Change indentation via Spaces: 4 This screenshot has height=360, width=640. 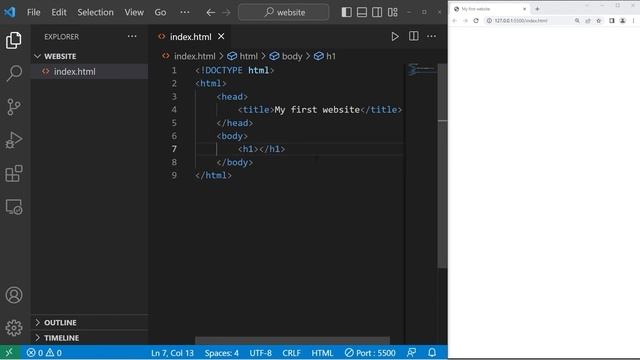[222, 353]
